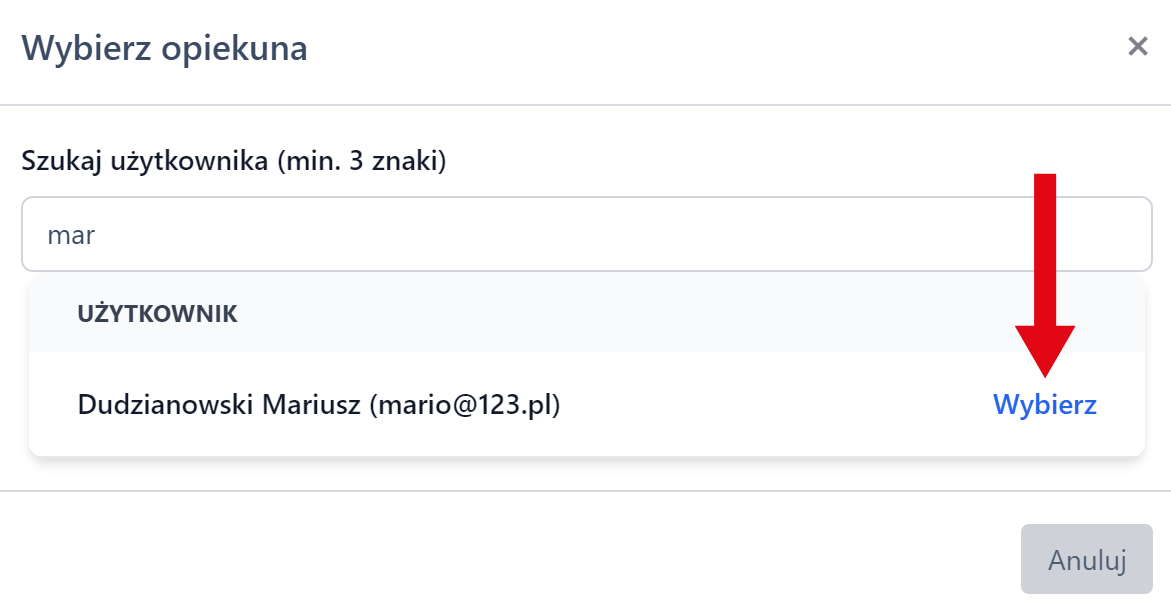Click the UŻYTKOWNIK column header

point(157,314)
